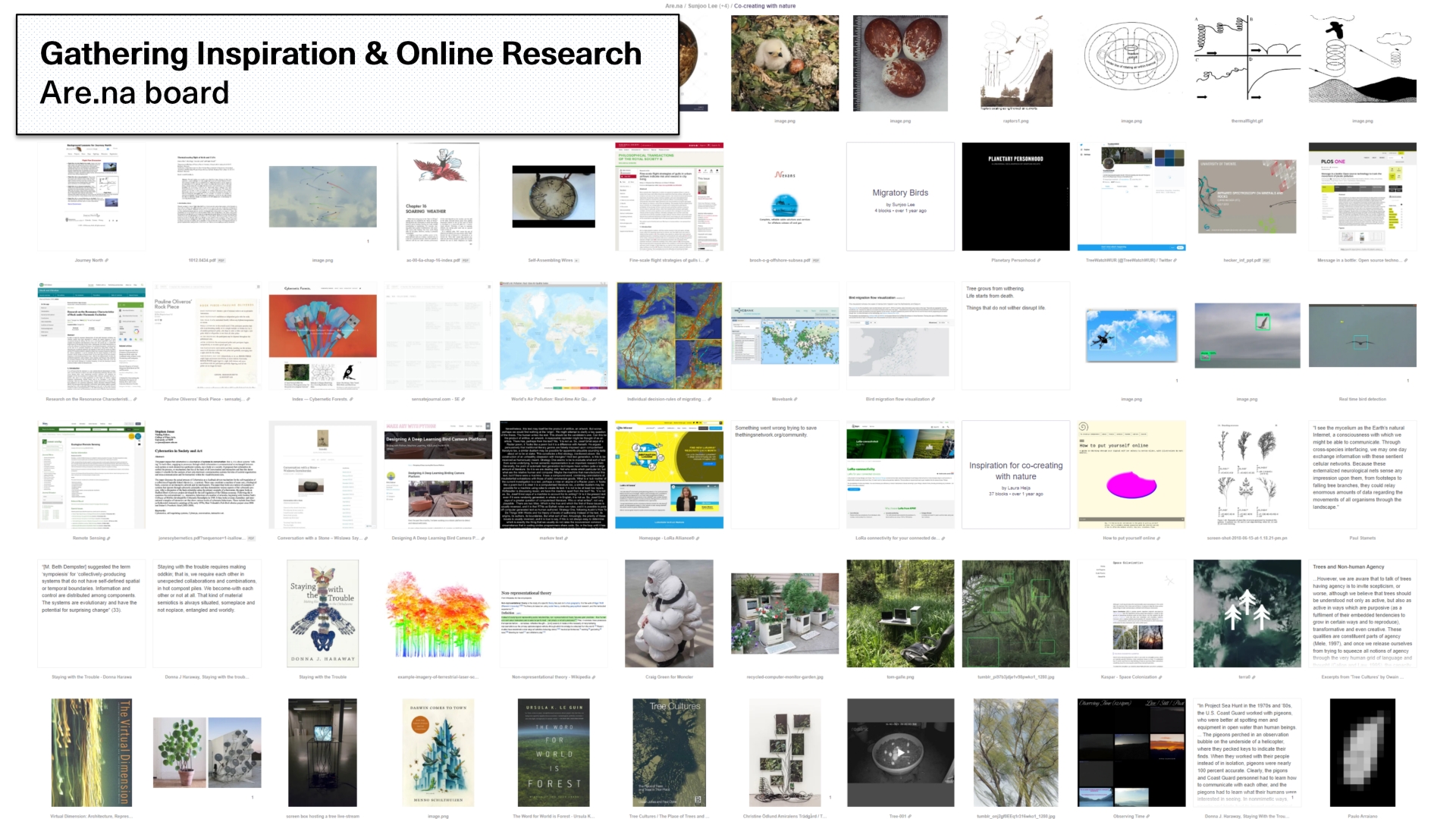Viewport: 1456px width, 819px height.
Task: Open the white owlet chick image block
Action: pyautogui.click(x=785, y=64)
